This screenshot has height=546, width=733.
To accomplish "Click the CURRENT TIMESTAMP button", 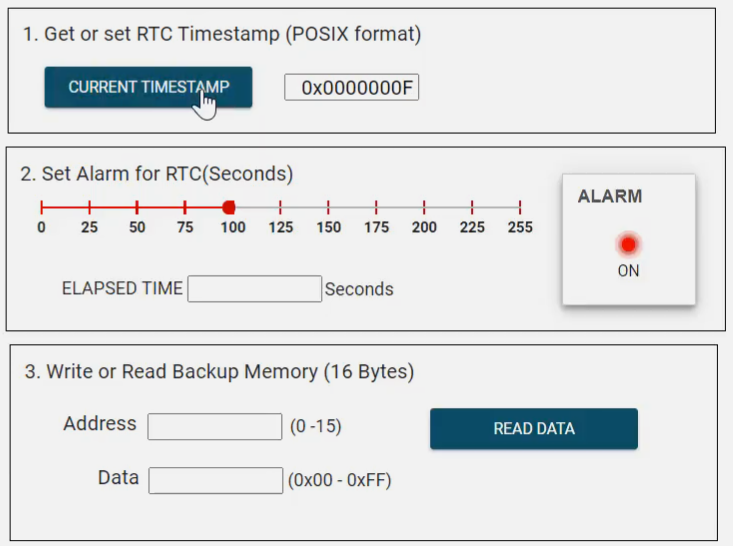I will pos(148,87).
